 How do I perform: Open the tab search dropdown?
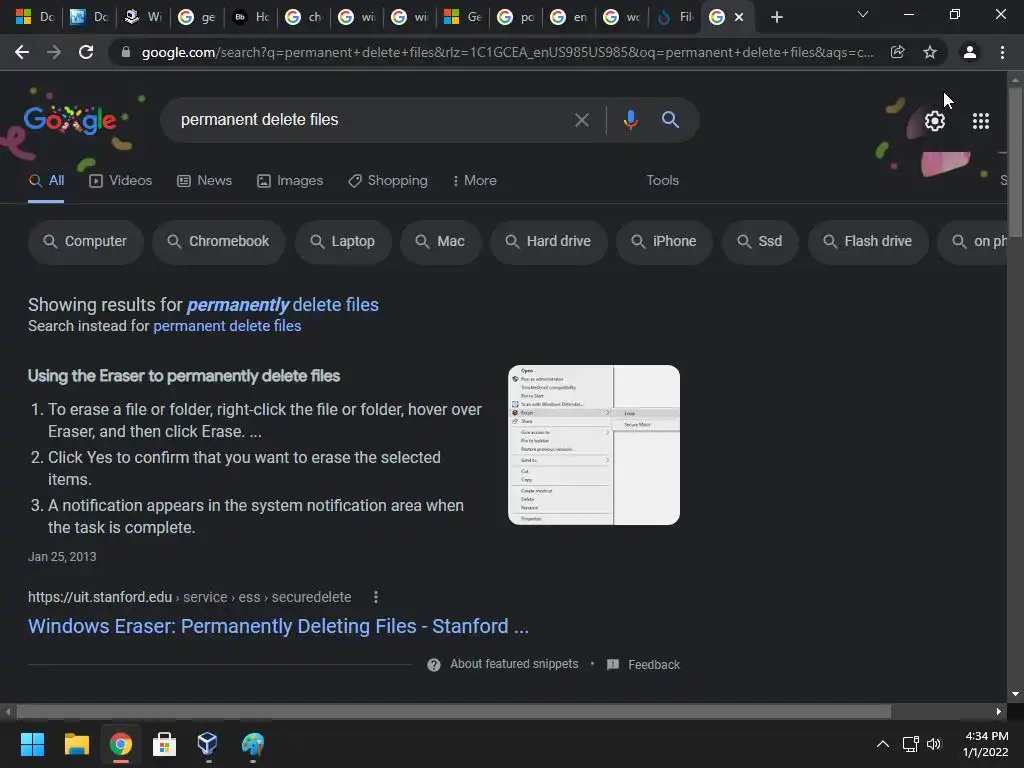point(863,14)
